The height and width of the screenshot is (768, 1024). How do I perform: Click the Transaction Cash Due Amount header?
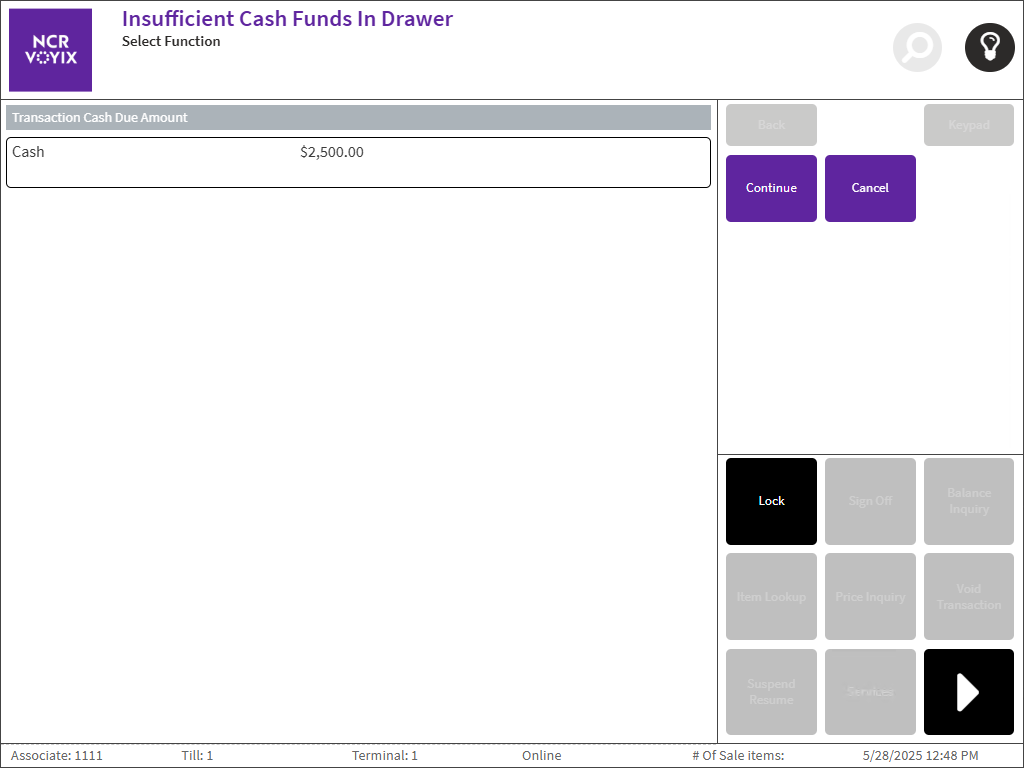tap(358, 118)
